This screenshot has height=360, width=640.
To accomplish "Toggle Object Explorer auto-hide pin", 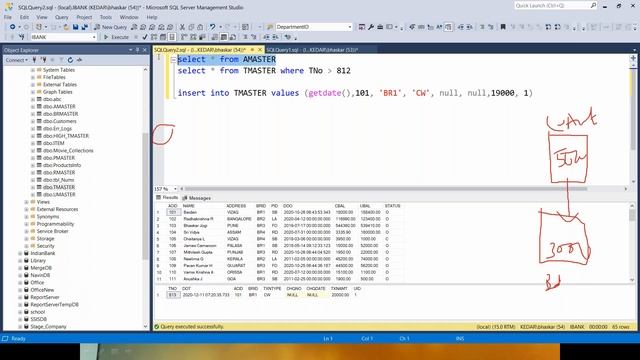I will (x=138, y=50).
